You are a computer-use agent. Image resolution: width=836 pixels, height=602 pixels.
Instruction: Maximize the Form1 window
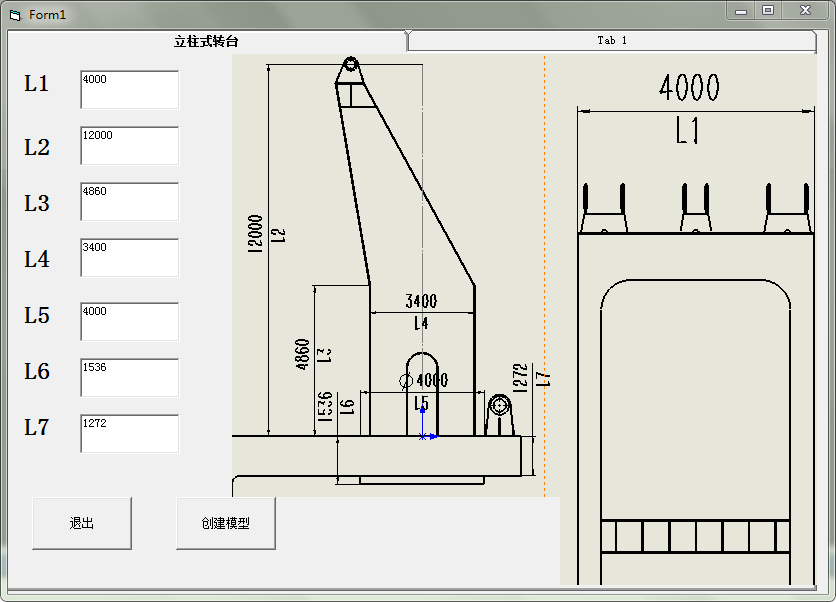pos(768,11)
